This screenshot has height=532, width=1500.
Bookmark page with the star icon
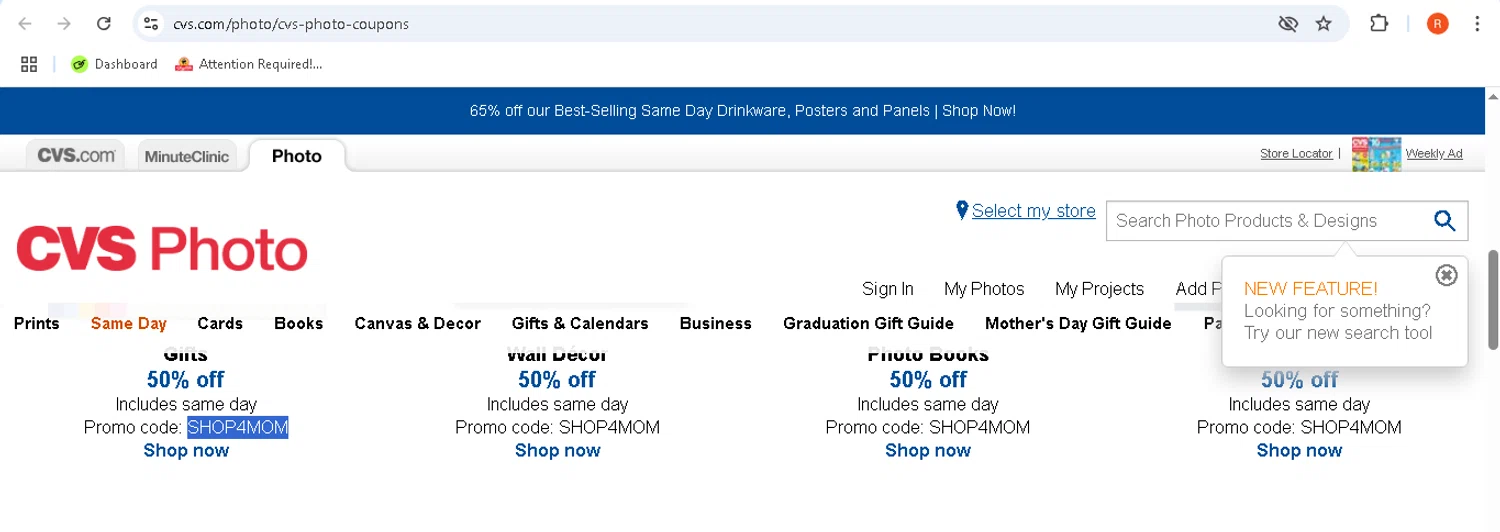(1323, 23)
